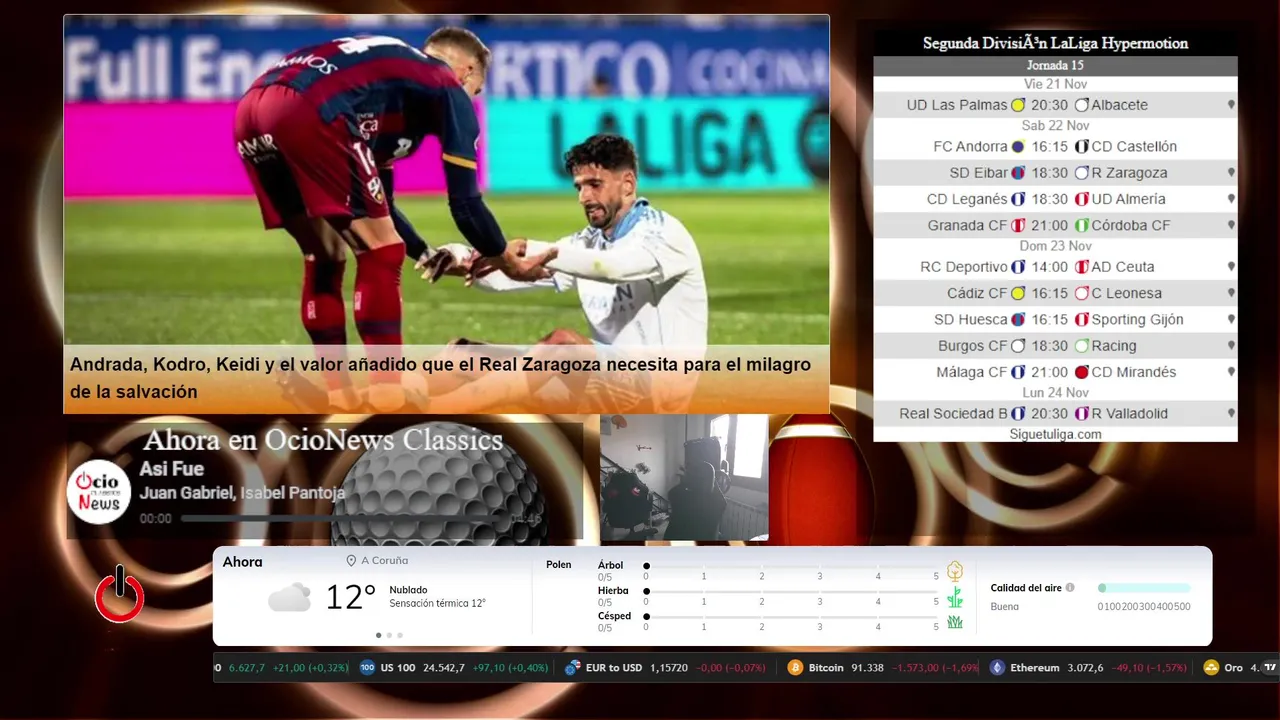Click the EUR to USD flag icon
This screenshot has height=720, width=1280.
click(x=572, y=667)
